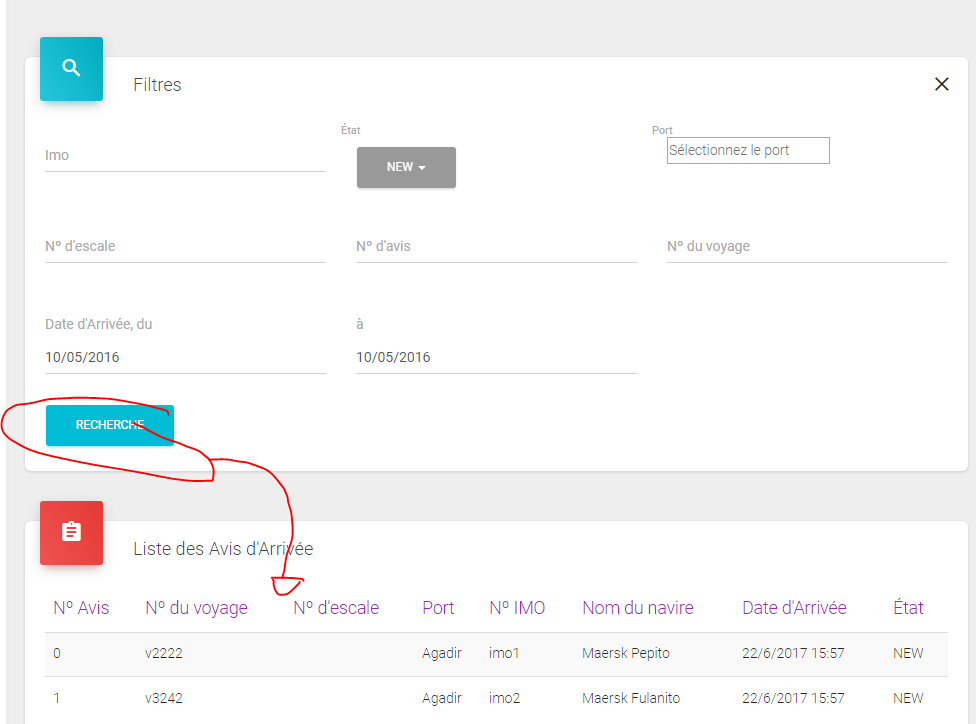Click ship name Maersk Fulanito

pyautogui.click(x=631, y=698)
